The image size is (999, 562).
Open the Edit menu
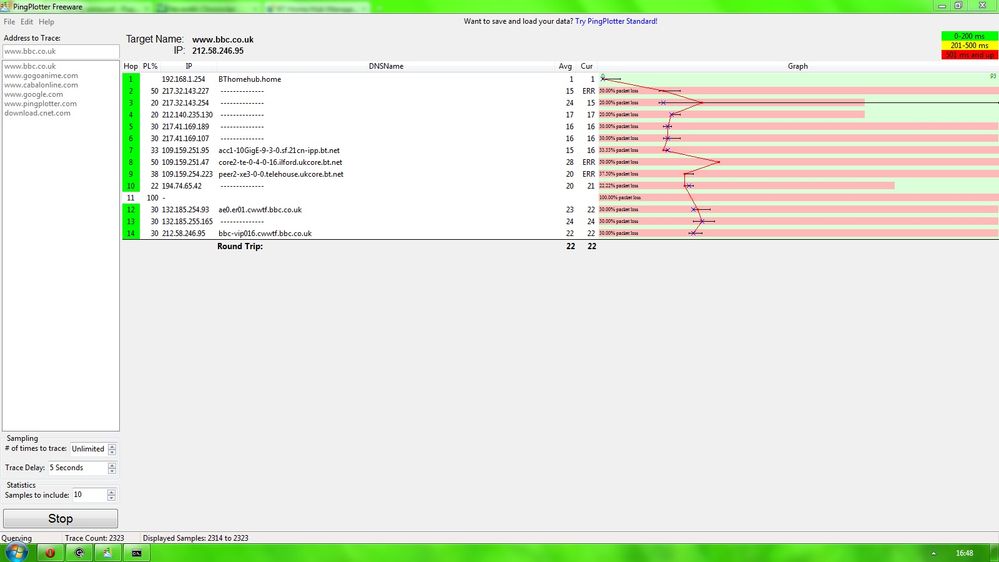[27, 22]
